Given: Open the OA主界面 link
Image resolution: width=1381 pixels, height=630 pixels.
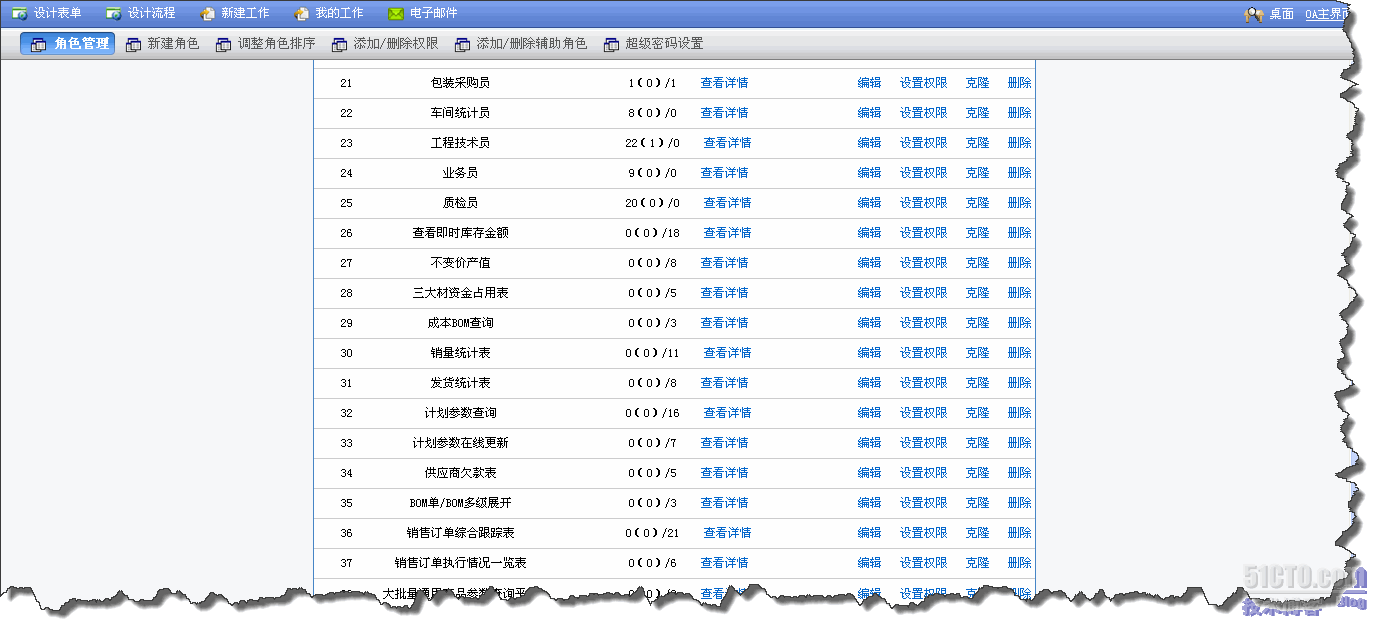Looking at the screenshot, I should coord(1328,14).
